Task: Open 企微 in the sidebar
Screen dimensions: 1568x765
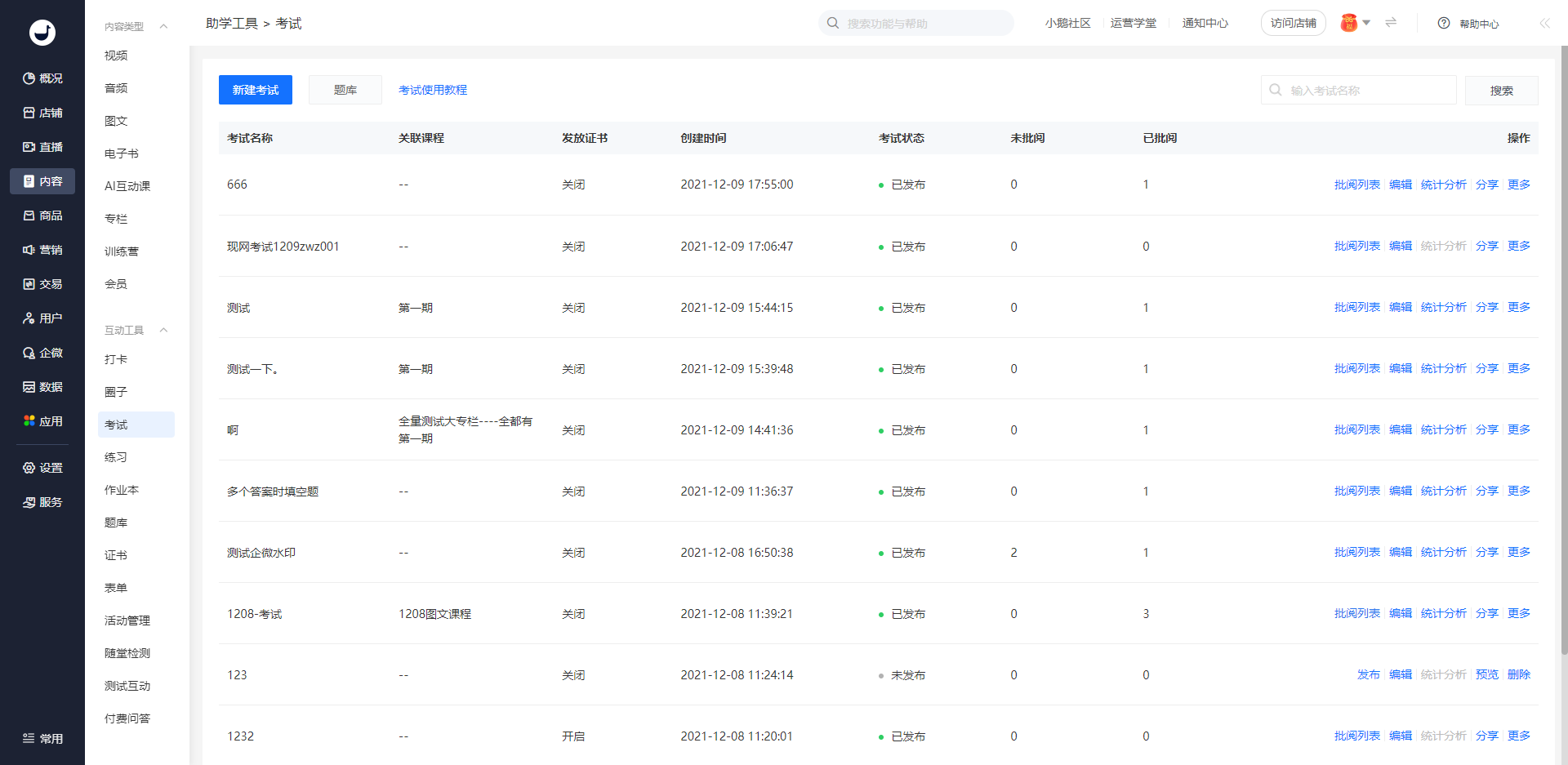Action: coord(42,353)
